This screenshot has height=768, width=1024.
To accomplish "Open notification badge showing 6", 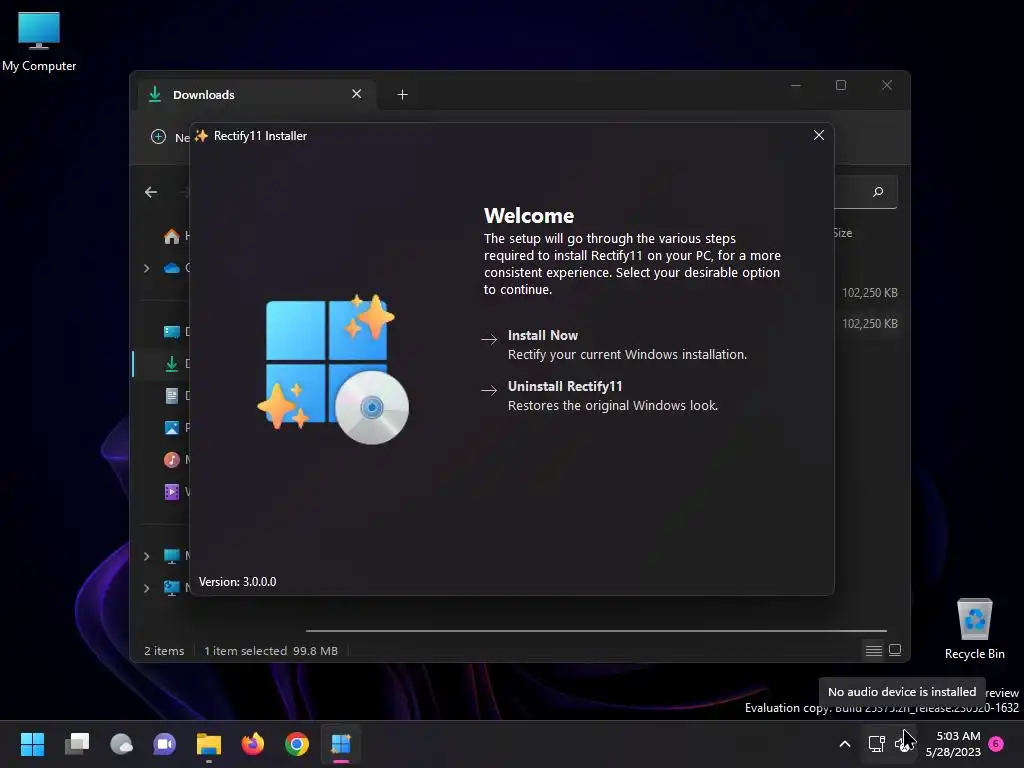I will coord(996,744).
